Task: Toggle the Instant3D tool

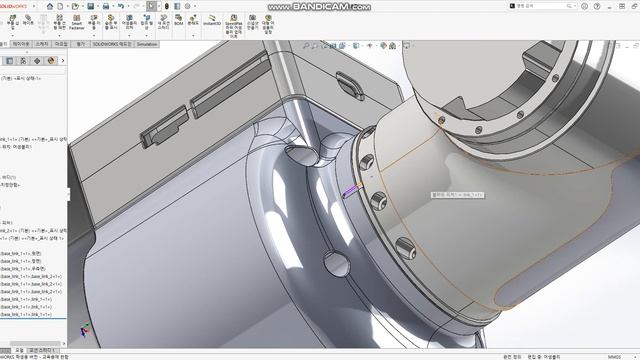Action: [212, 20]
